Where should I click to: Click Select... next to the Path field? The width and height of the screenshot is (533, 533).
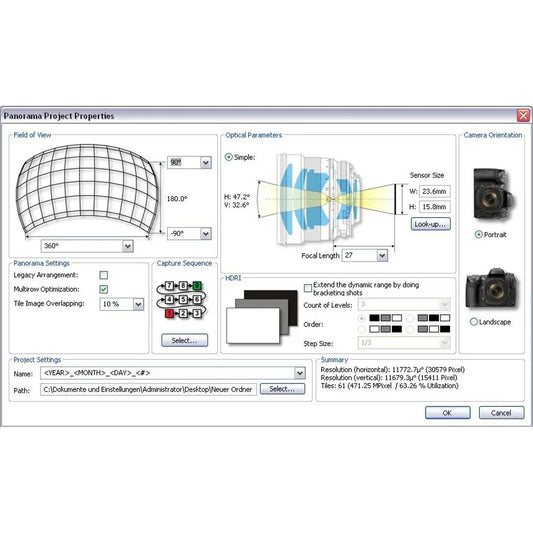[282, 389]
